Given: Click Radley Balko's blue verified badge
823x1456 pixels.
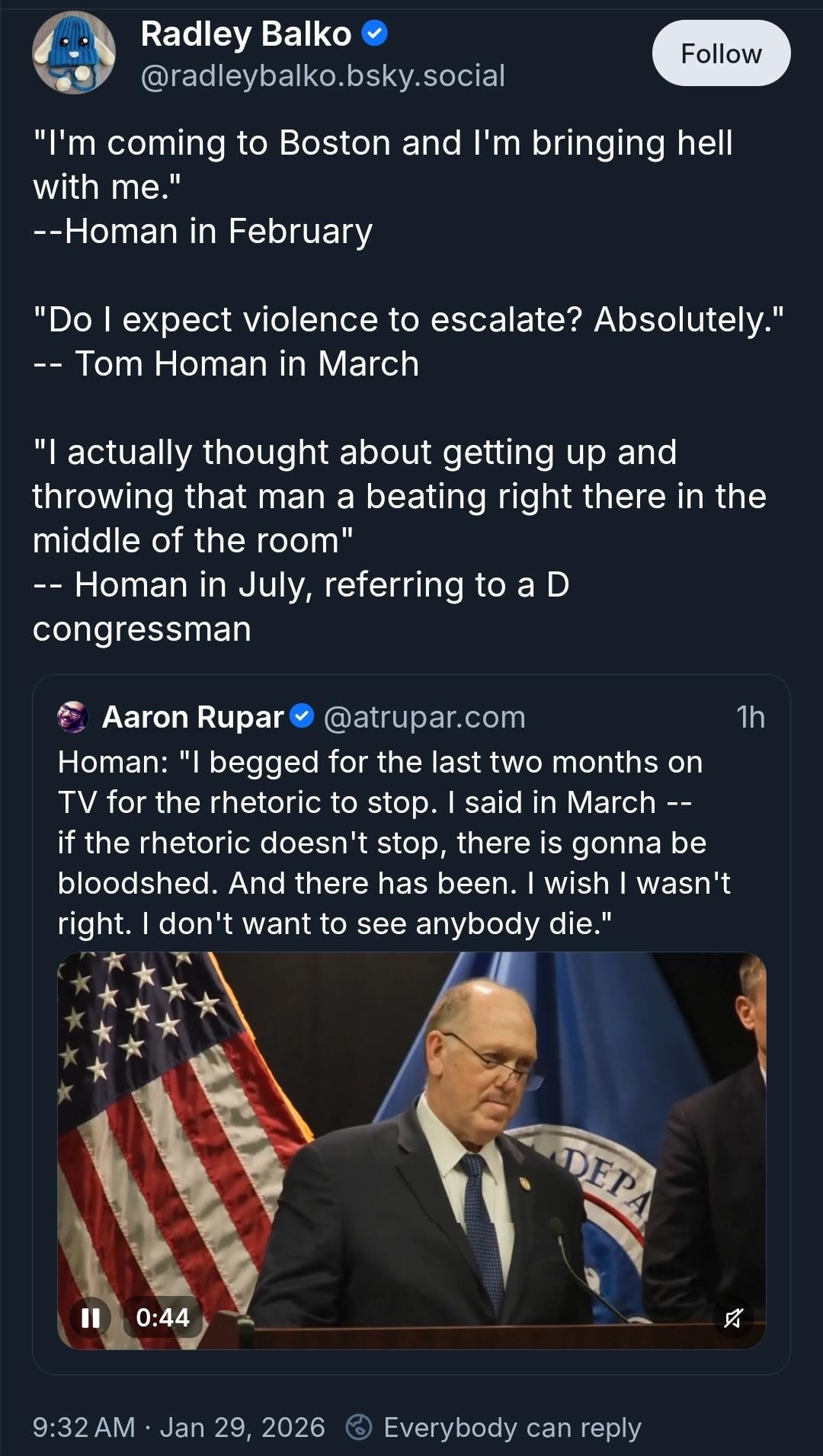Looking at the screenshot, I should coord(374,34).
